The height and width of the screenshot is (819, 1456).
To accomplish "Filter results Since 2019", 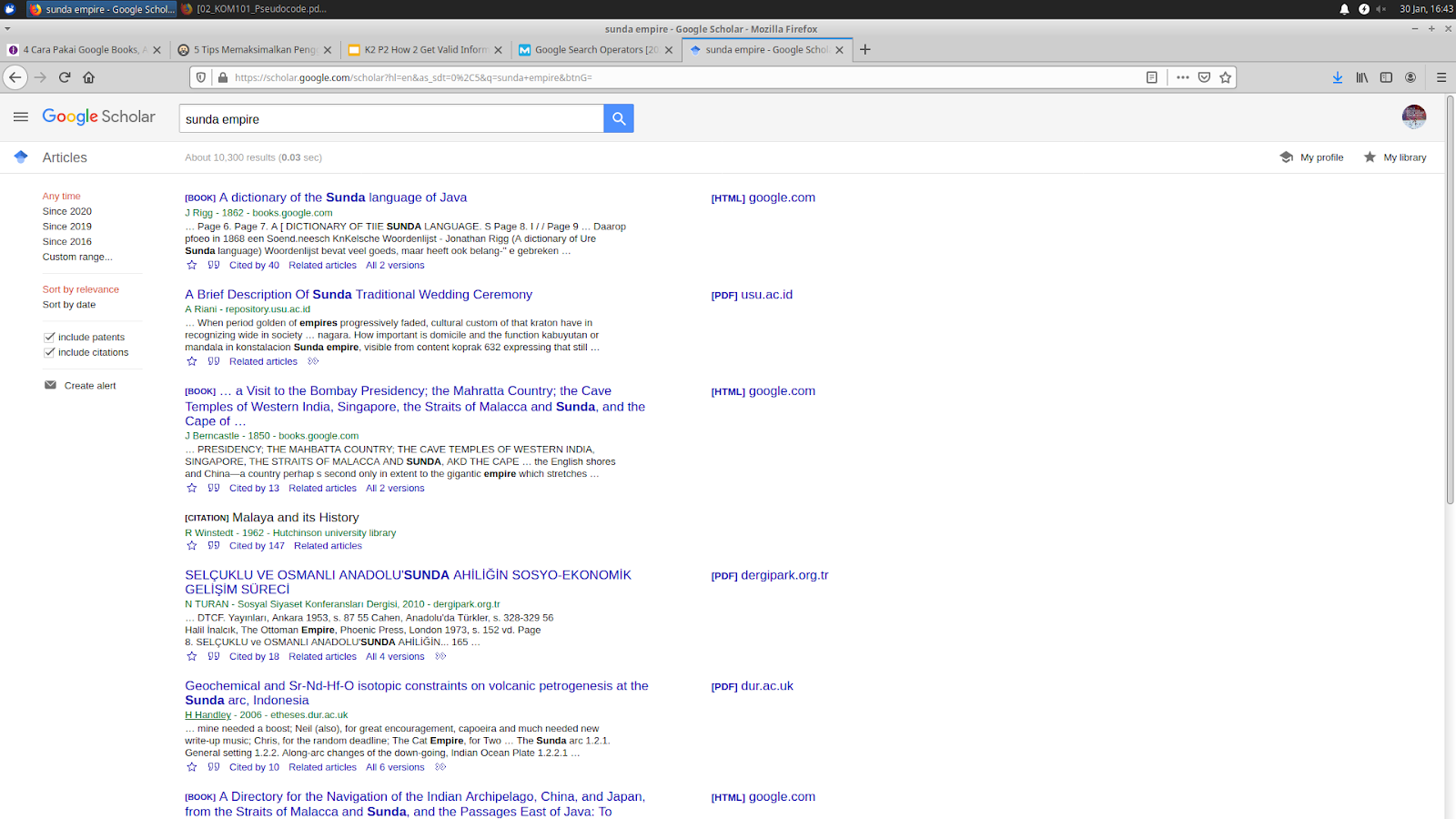I will tap(67, 227).
